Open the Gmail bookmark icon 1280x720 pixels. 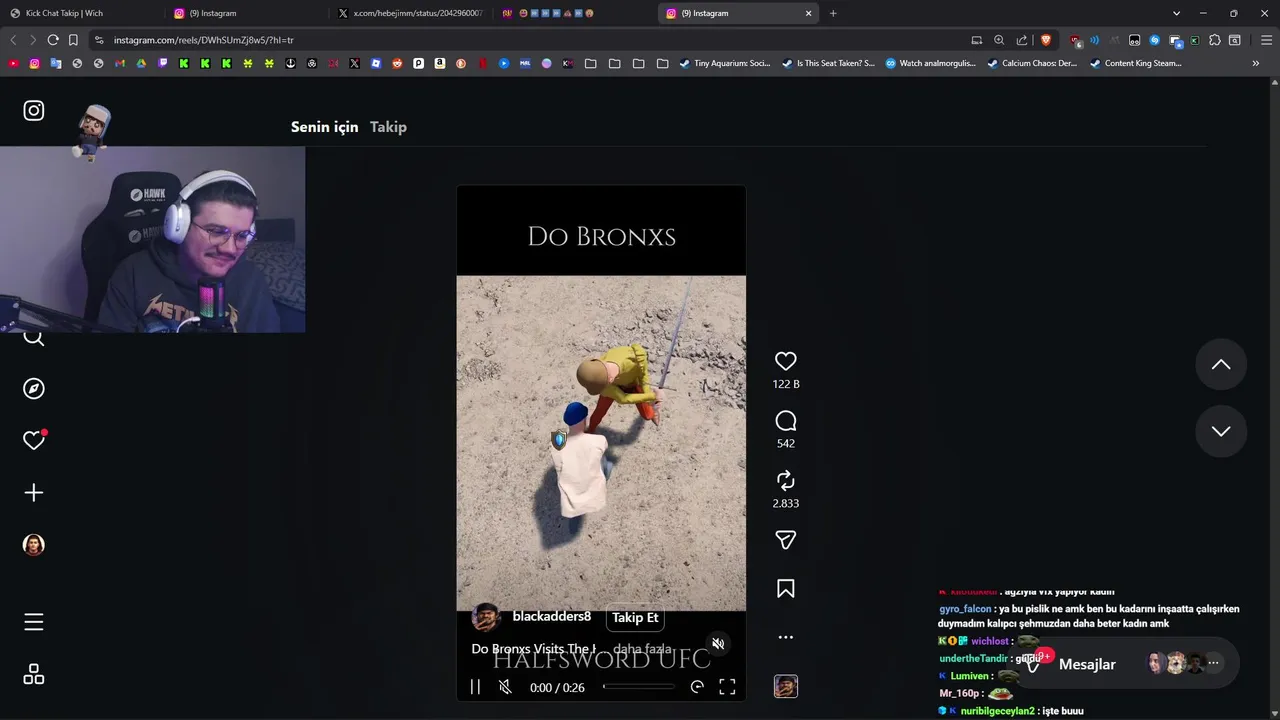click(120, 63)
